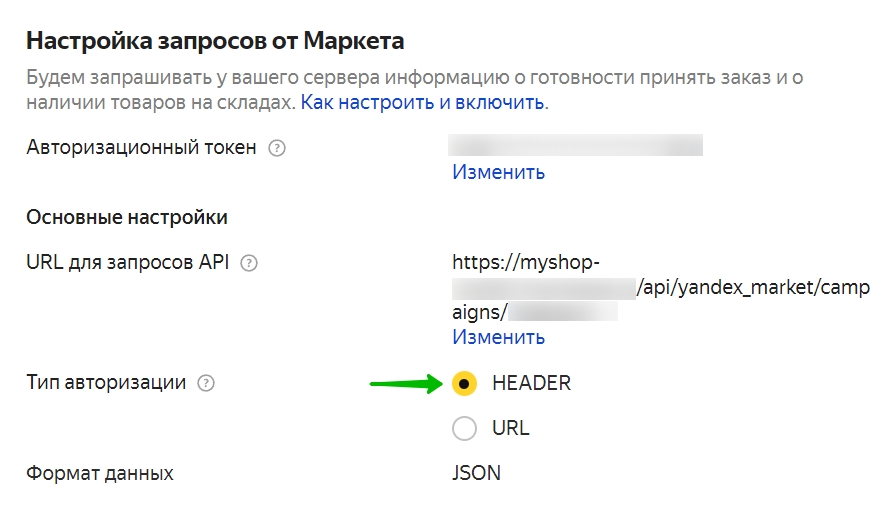Click Изменить under the authorization token

[498, 172]
